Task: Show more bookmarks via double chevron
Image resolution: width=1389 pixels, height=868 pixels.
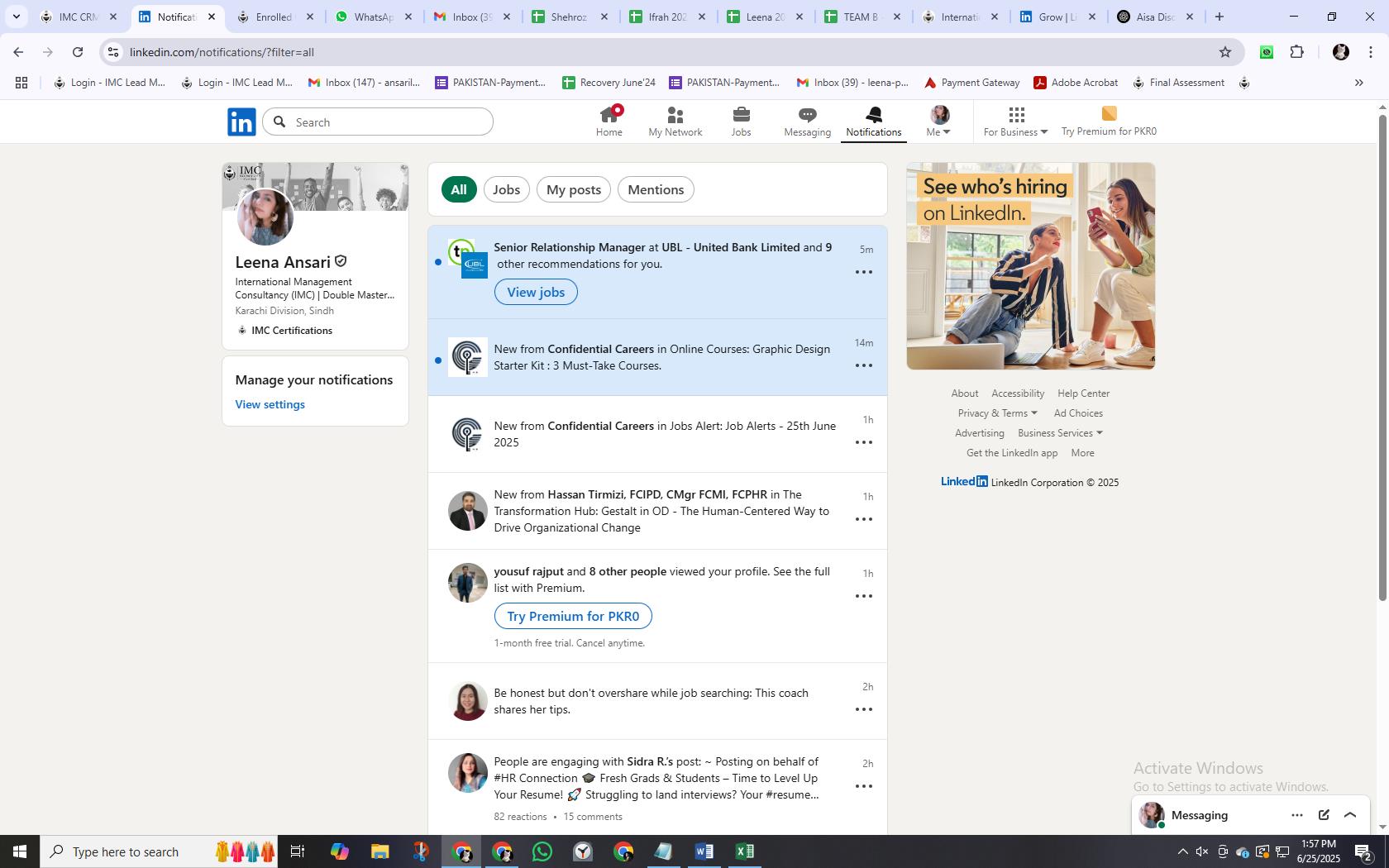Action: 1358,83
